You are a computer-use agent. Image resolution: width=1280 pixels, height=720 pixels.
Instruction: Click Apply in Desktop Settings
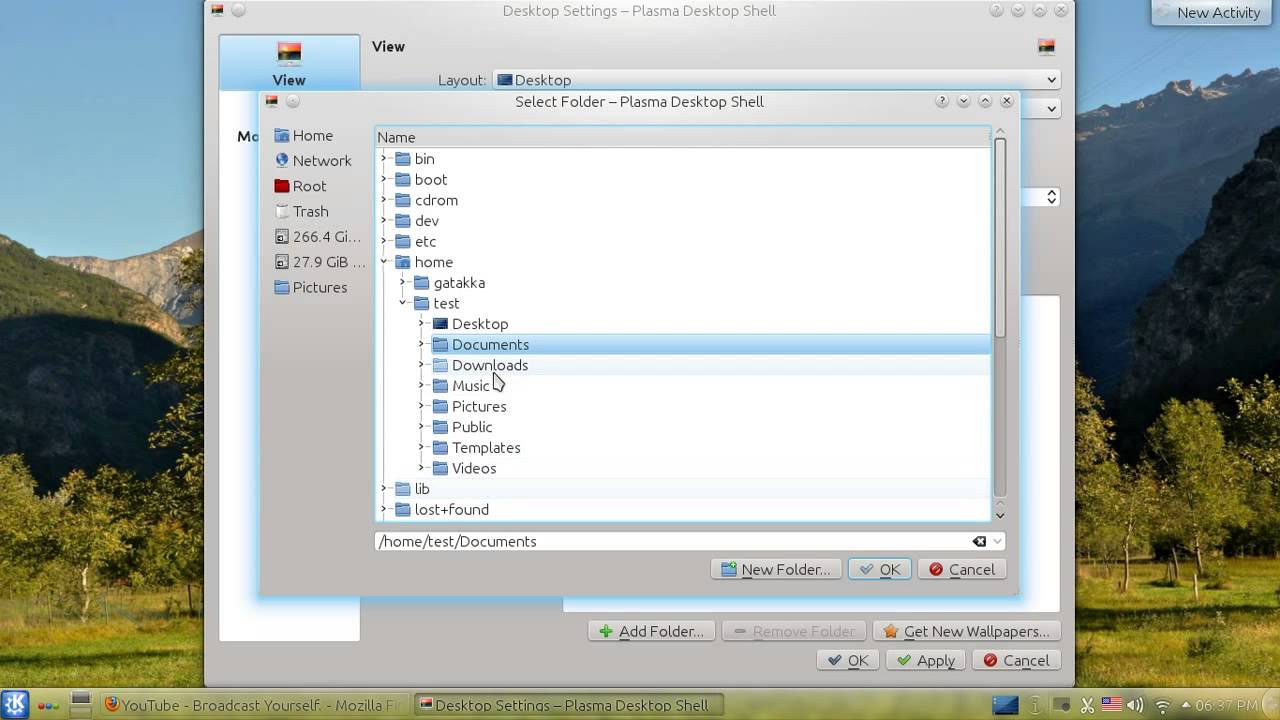[927, 660]
